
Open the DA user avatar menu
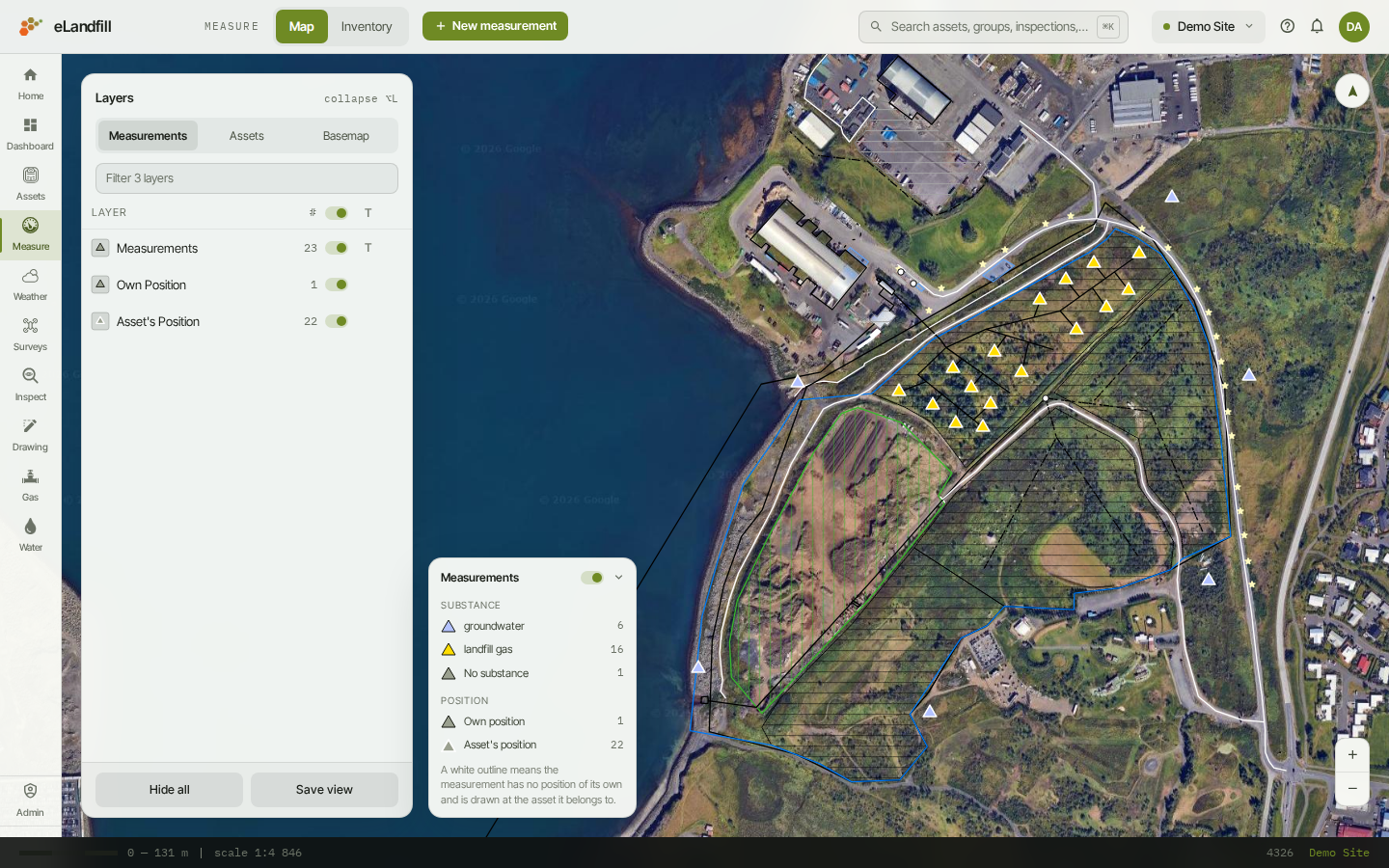[x=1354, y=26]
